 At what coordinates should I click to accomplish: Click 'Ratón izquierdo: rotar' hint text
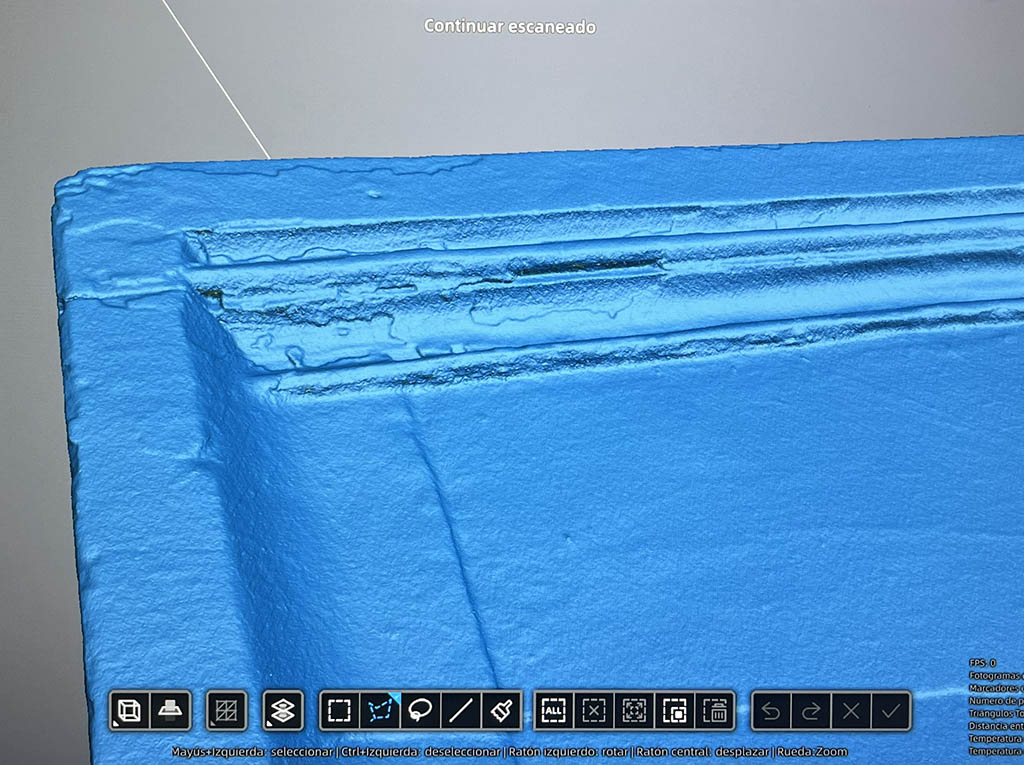(568, 752)
